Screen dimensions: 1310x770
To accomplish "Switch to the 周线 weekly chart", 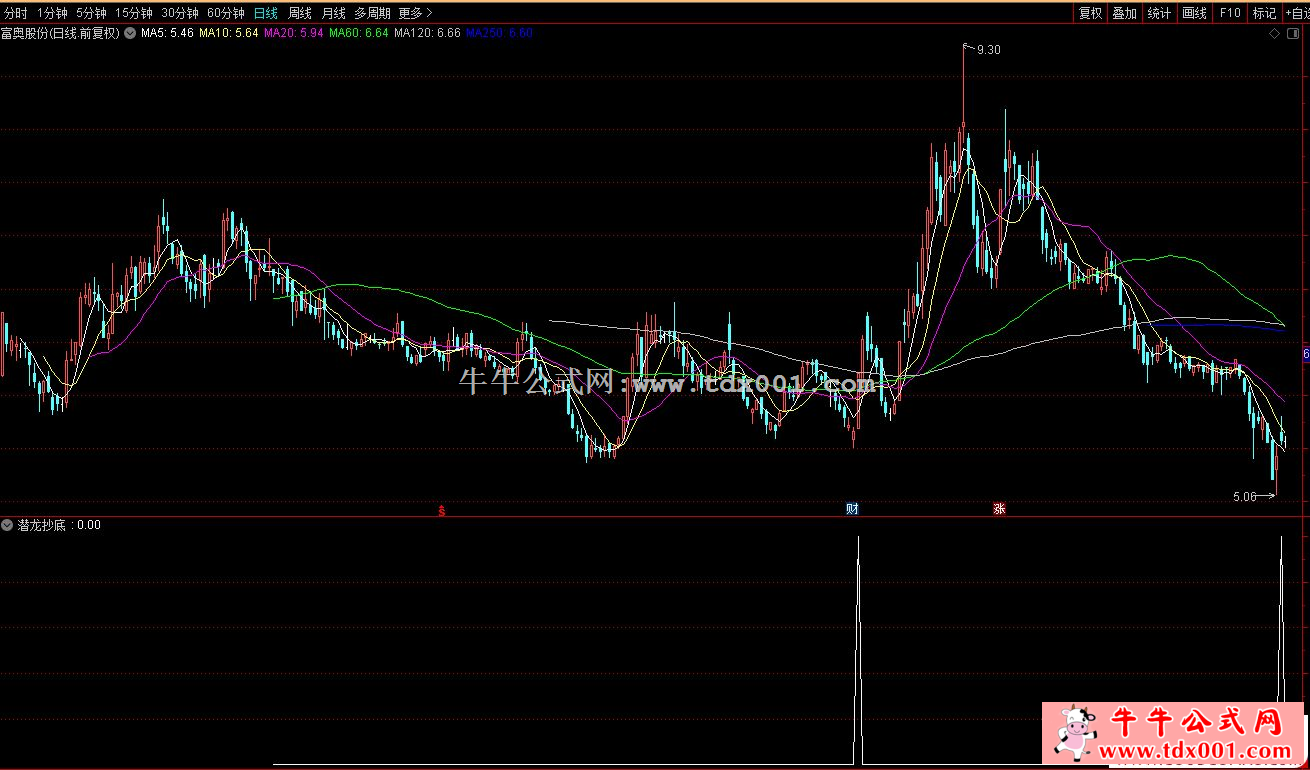I will pyautogui.click(x=300, y=13).
